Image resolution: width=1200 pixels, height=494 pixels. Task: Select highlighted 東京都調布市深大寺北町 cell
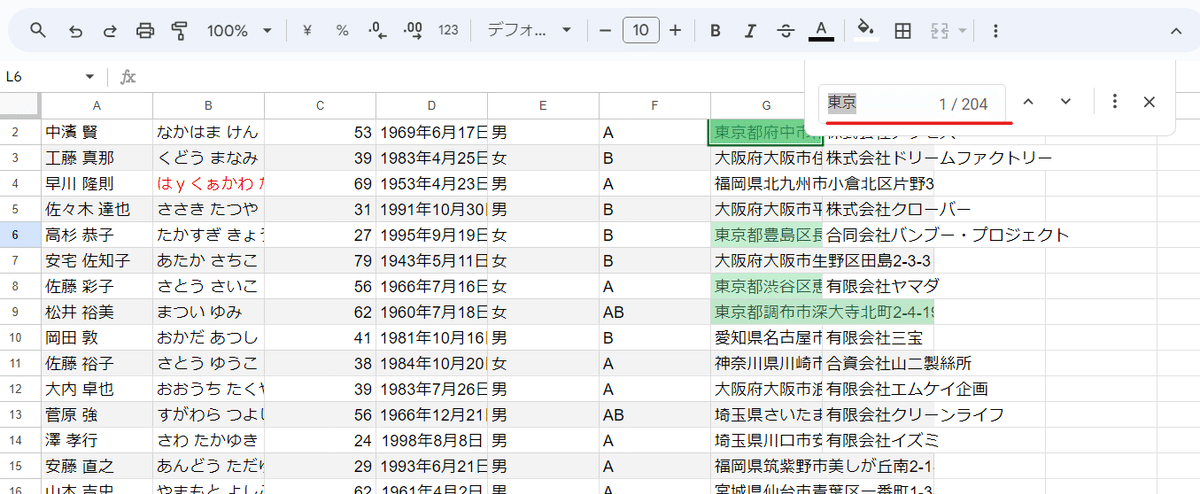[822, 312]
